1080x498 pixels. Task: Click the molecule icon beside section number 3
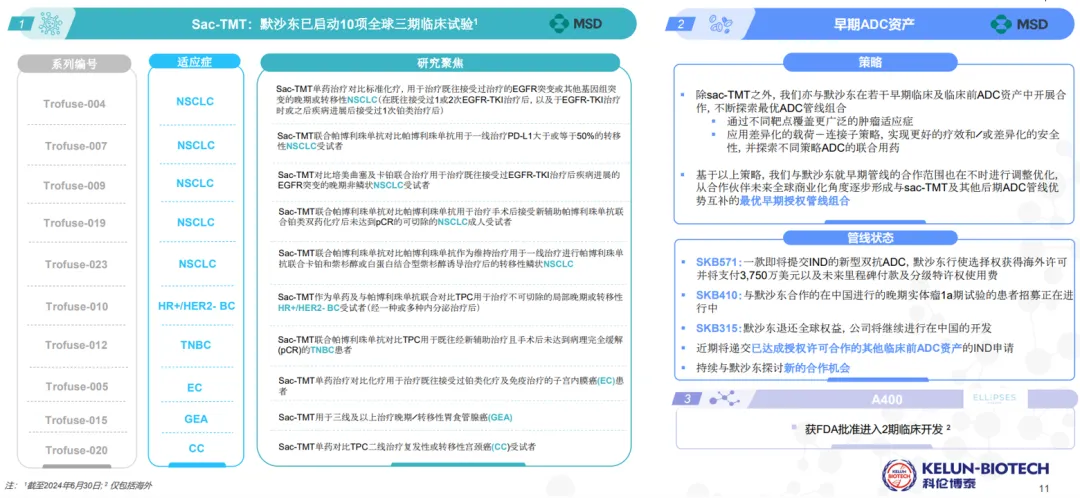pyautogui.click(x=721, y=399)
